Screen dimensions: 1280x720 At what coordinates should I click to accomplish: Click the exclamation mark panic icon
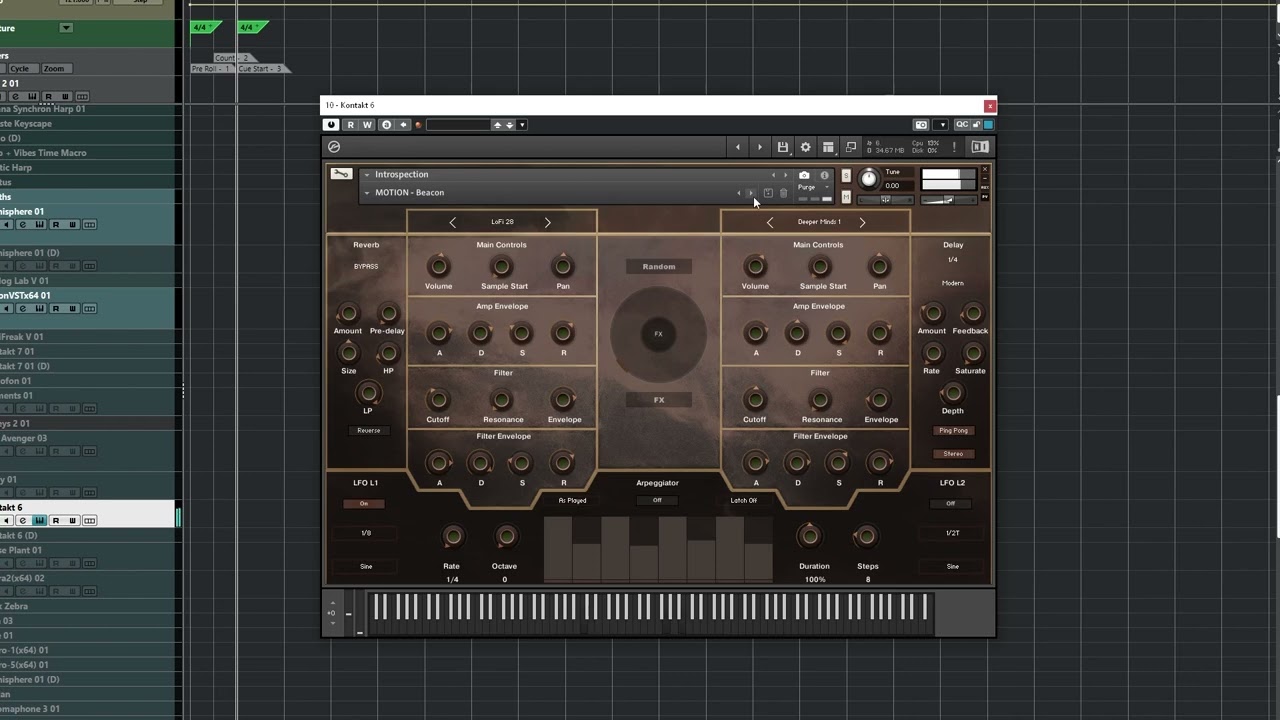[x=954, y=147]
